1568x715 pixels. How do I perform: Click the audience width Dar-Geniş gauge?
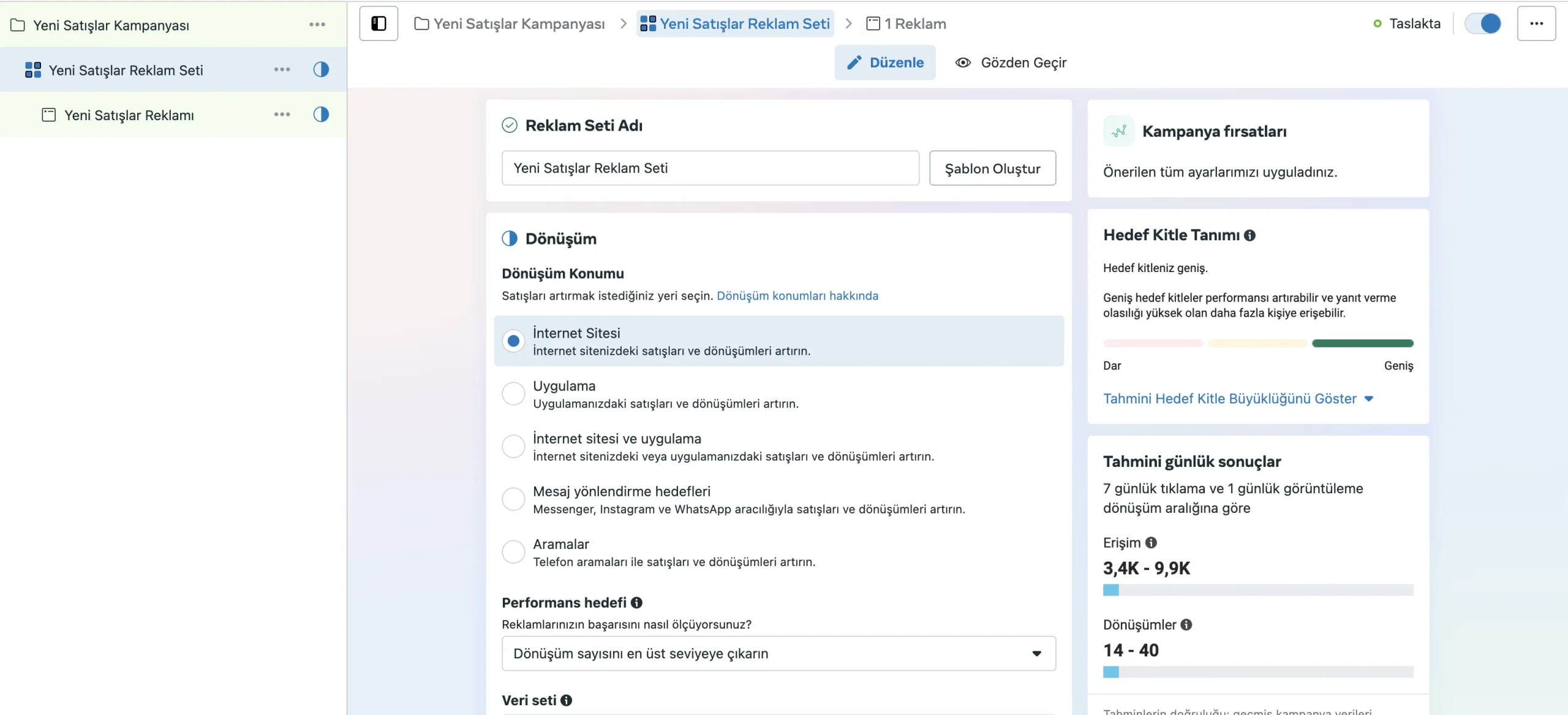coord(1258,344)
